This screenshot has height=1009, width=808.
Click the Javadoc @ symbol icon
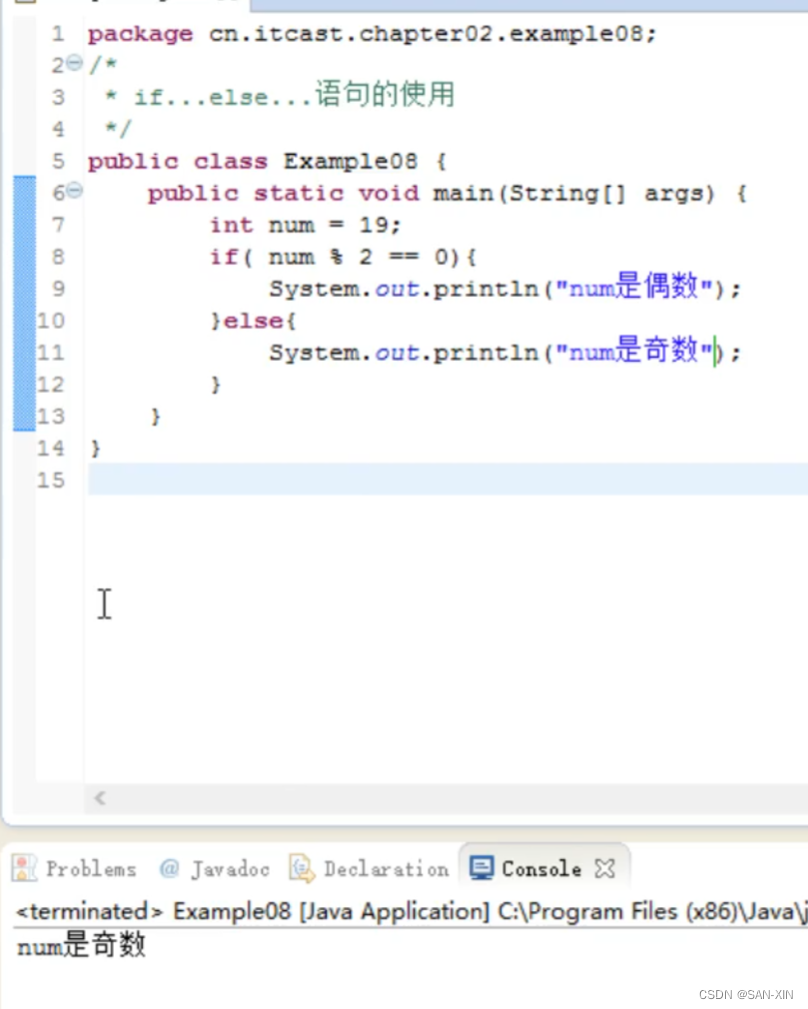(168, 868)
